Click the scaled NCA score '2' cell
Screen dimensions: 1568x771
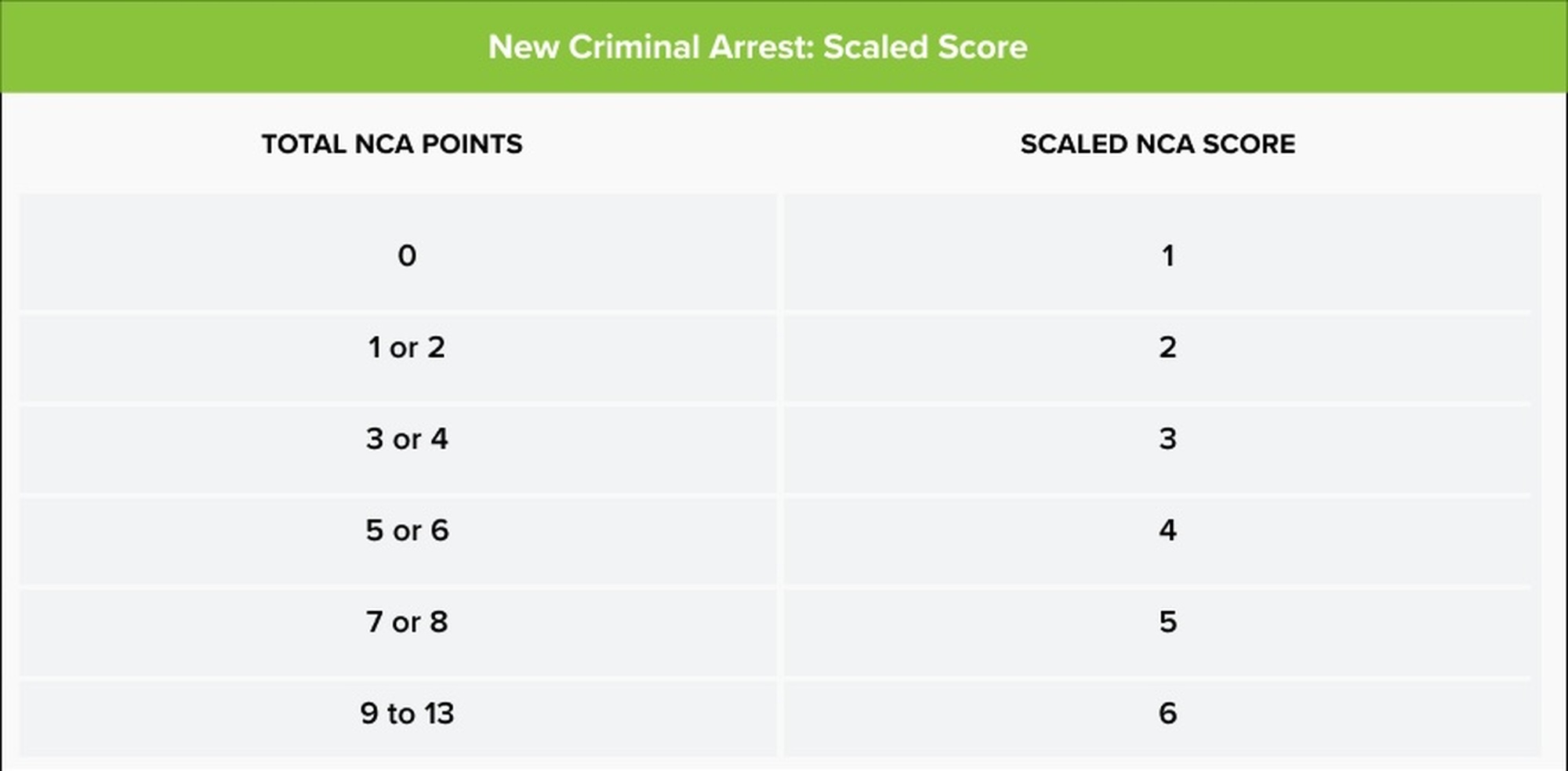tap(1167, 347)
